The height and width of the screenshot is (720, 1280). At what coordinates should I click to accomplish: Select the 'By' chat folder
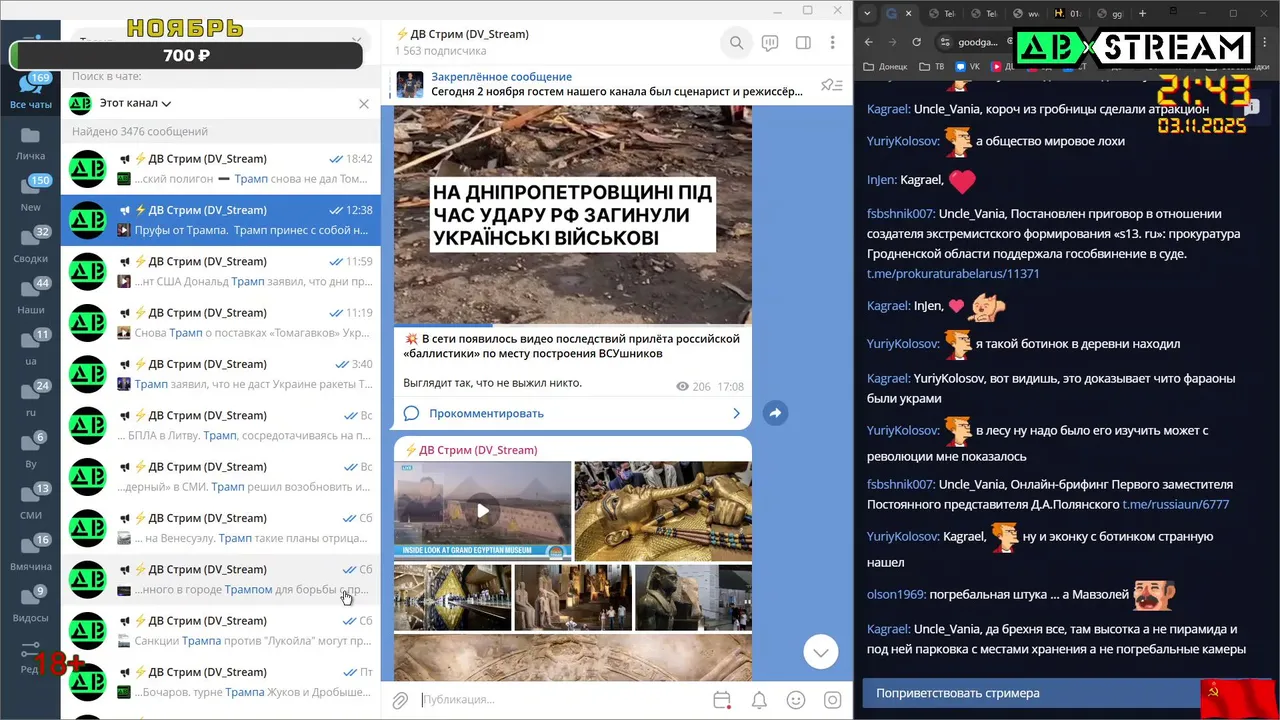coord(31,451)
